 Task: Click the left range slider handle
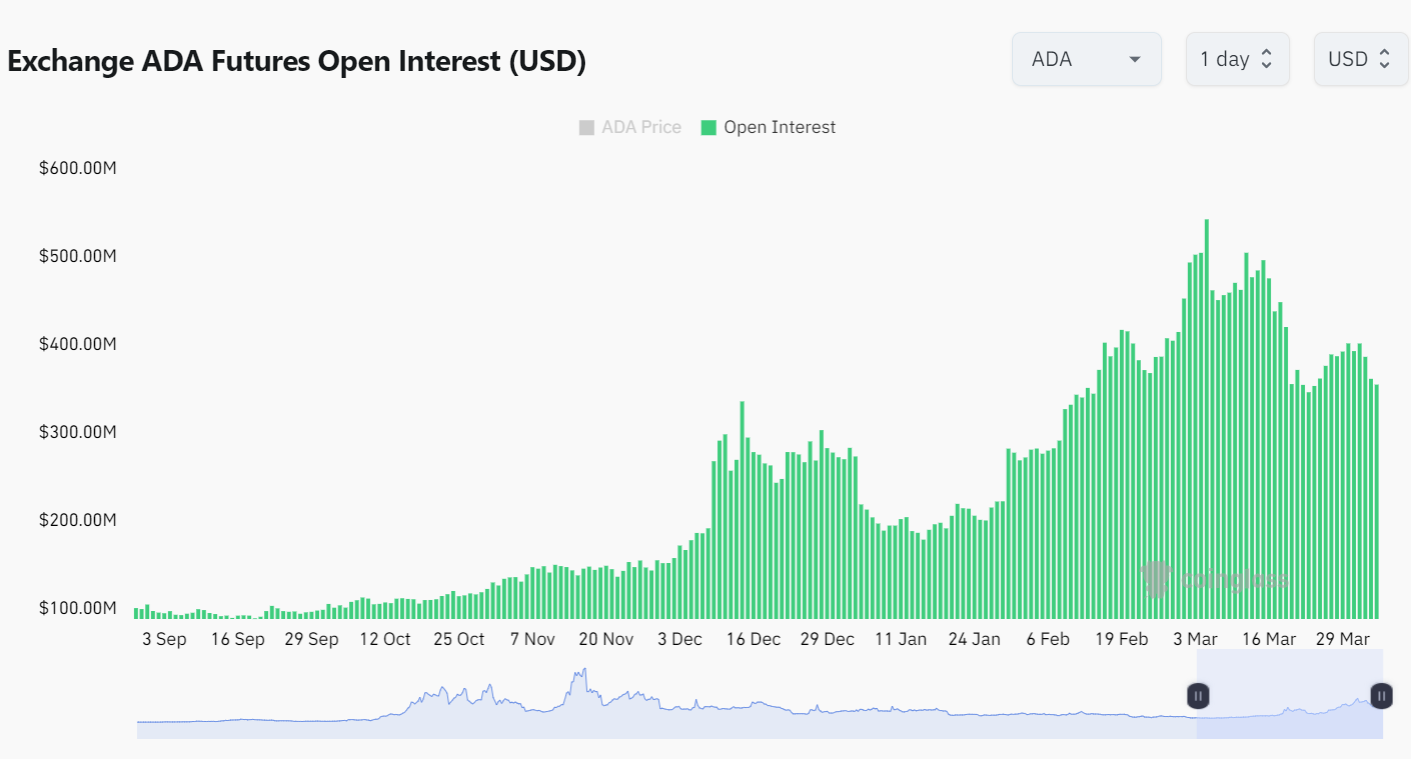tap(1198, 696)
